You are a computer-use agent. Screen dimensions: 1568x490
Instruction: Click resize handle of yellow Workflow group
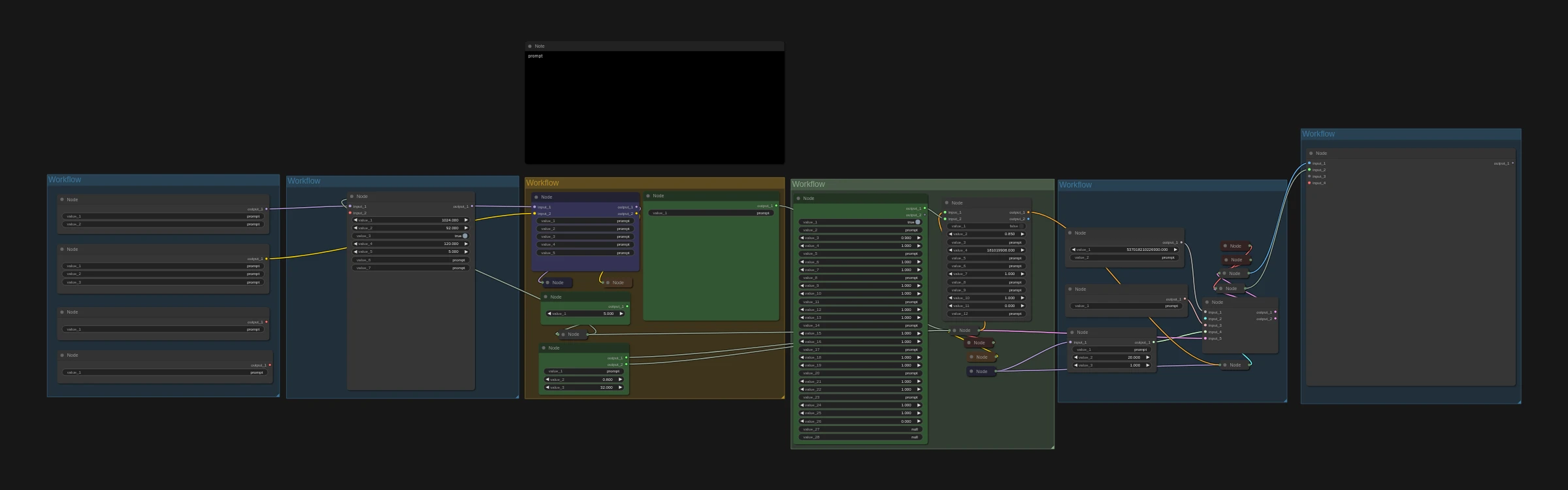[x=781, y=396]
